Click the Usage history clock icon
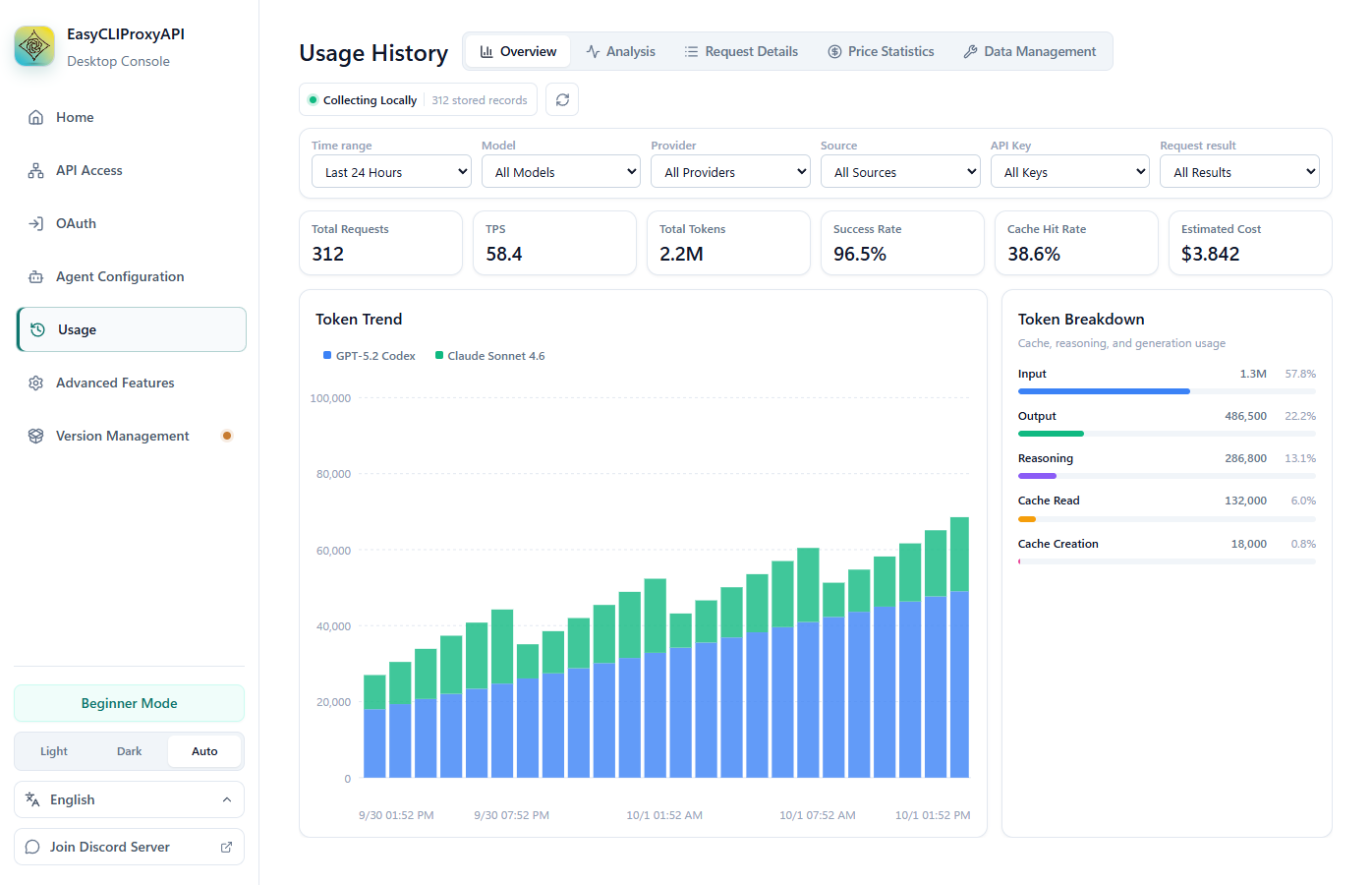Screen dimensions: 1372x885 (38, 329)
